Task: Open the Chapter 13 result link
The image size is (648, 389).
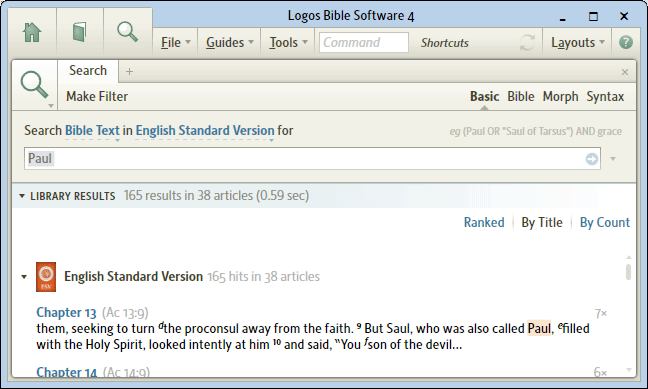Action: [66, 313]
